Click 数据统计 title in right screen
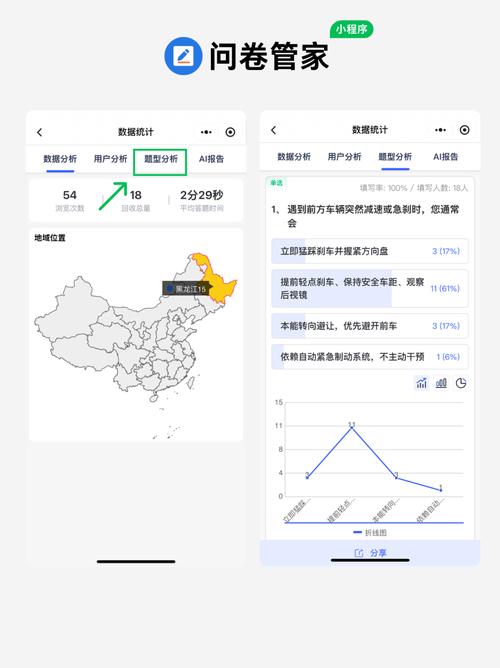The height and width of the screenshot is (668, 500). pyautogui.click(x=370, y=130)
